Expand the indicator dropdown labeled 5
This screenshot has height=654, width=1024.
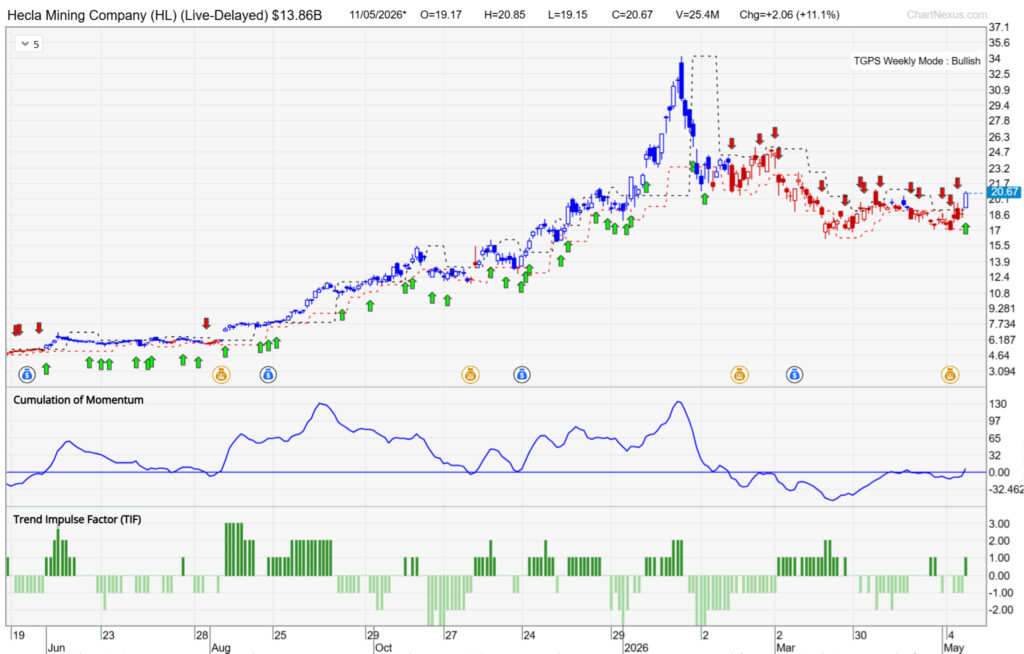pos(29,44)
